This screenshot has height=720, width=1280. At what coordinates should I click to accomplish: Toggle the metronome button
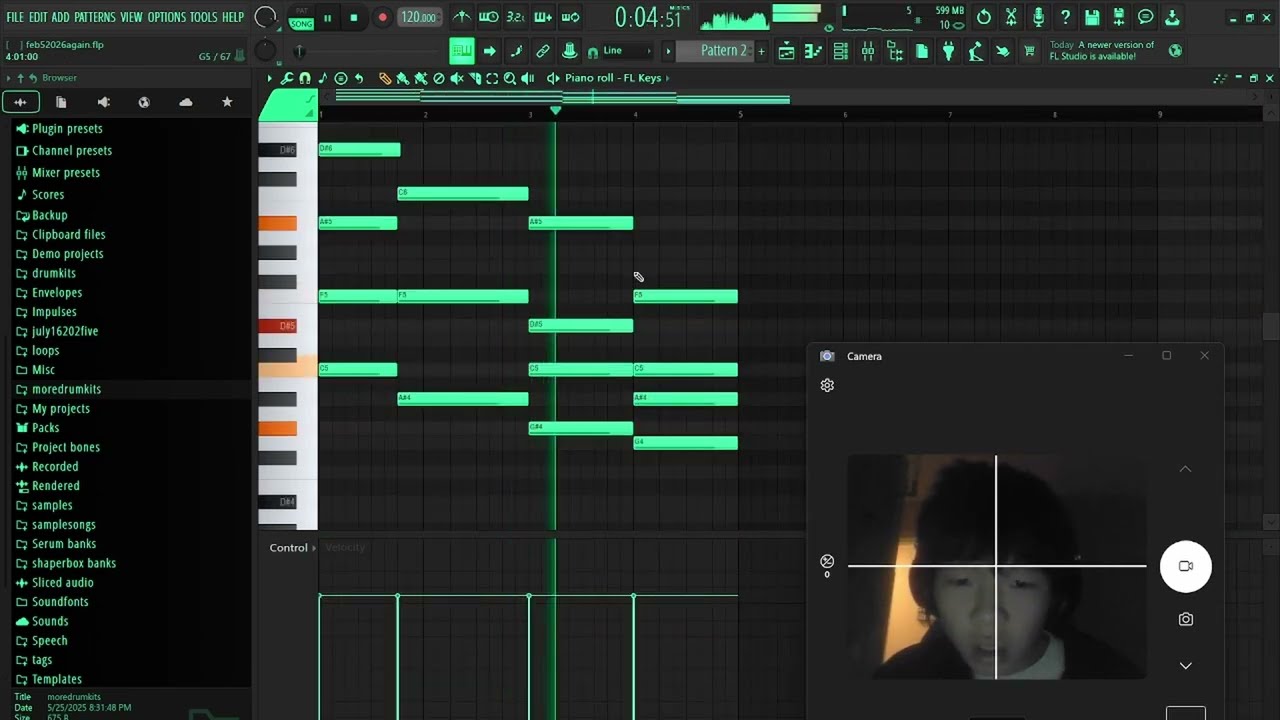pyautogui.click(x=462, y=17)
